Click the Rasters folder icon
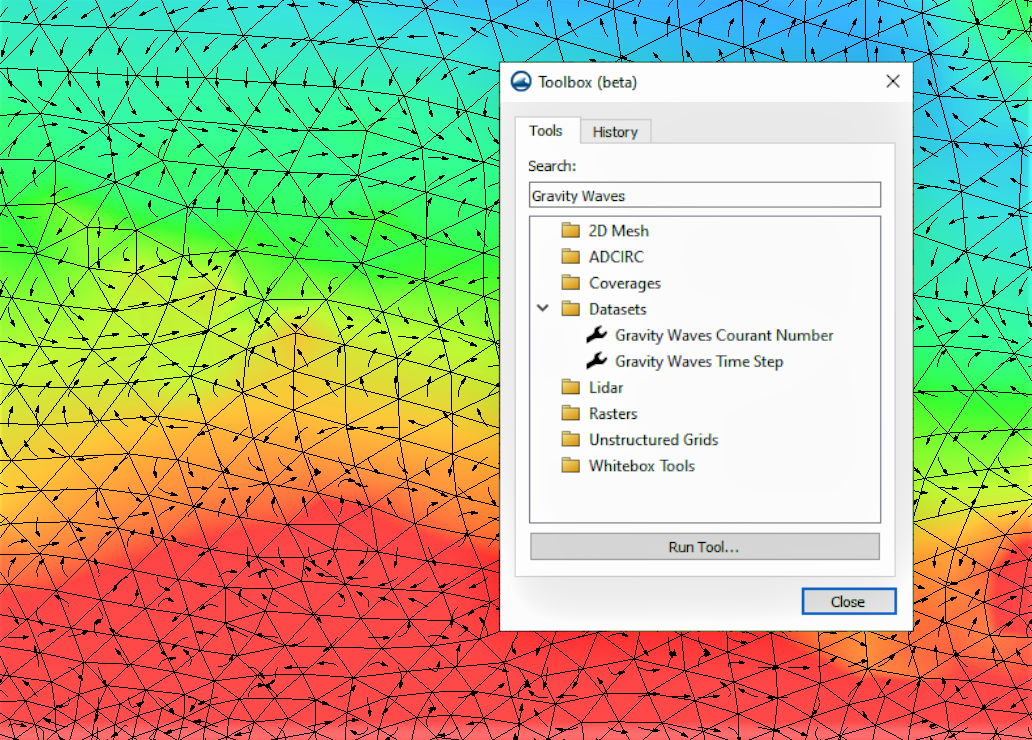 coord(571,413)
